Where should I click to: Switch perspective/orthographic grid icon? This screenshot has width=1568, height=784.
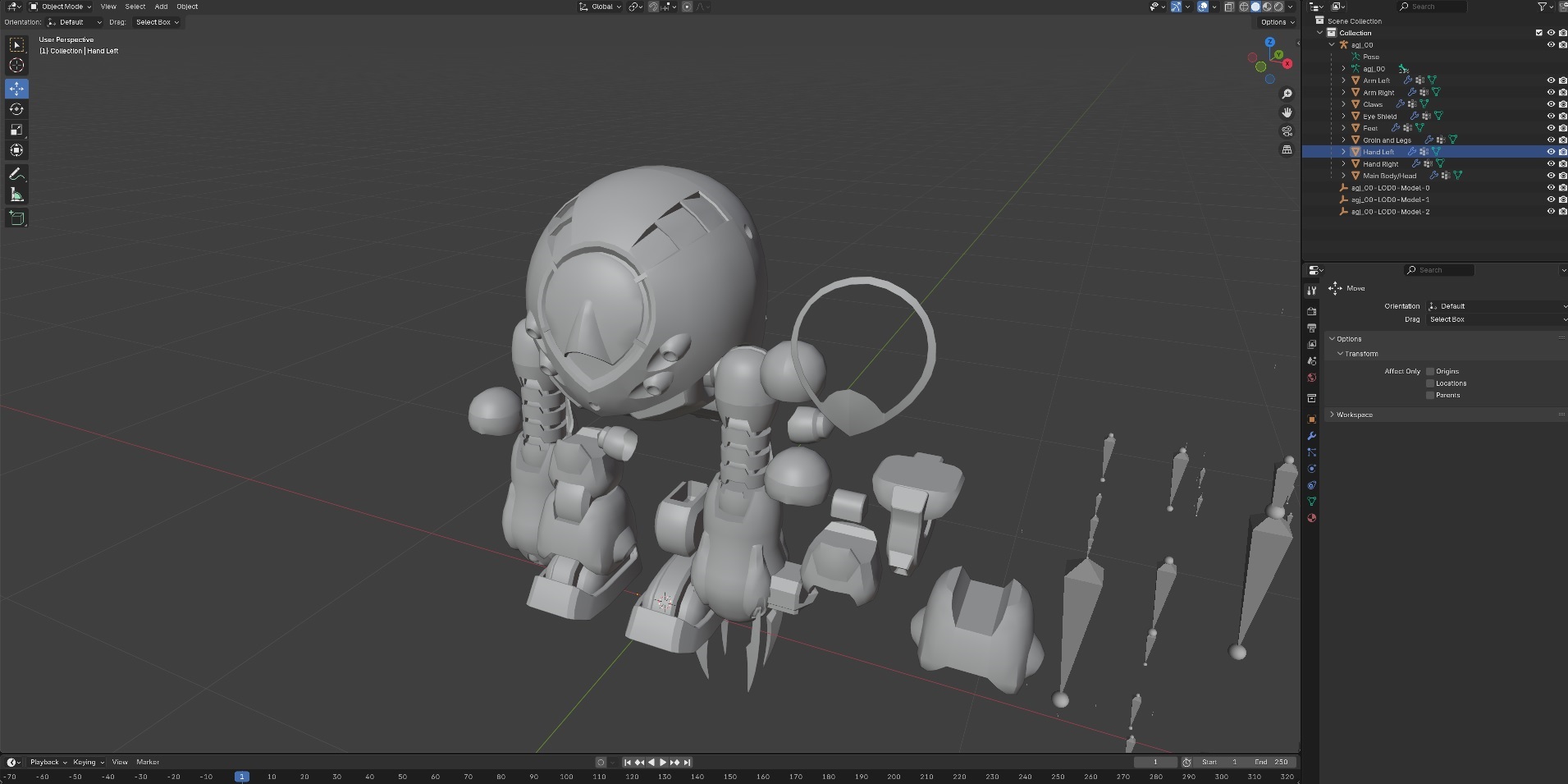1287,149
